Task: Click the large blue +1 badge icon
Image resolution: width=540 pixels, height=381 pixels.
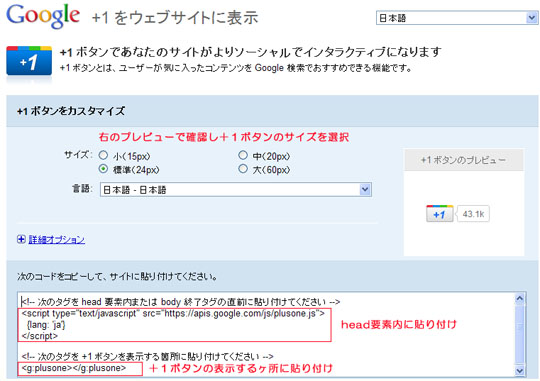Action: click(x=29, y=61)
